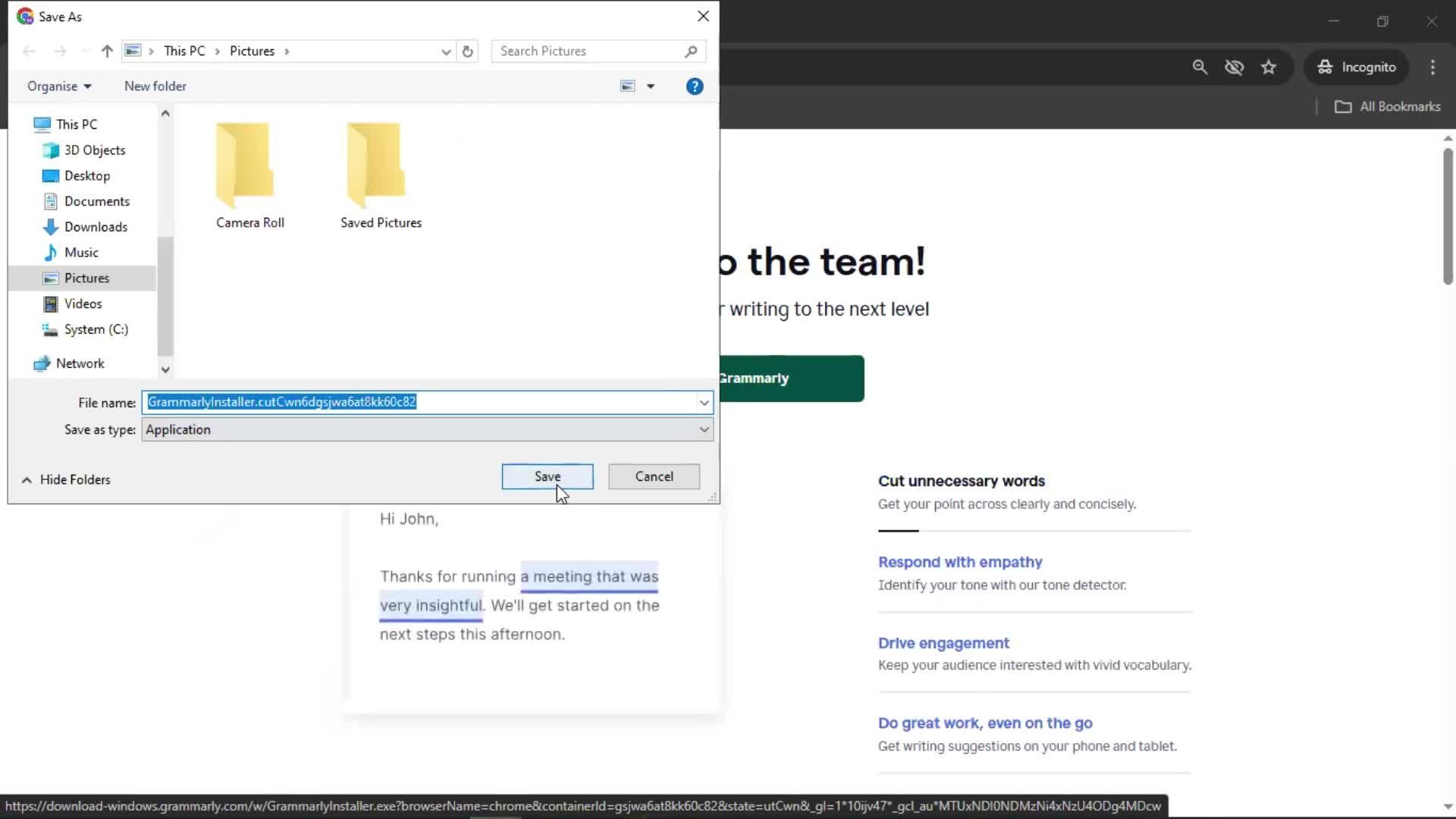Refresh the Pictures folder view
Viewport: 1456px width, 819px height.
[467, 51]
